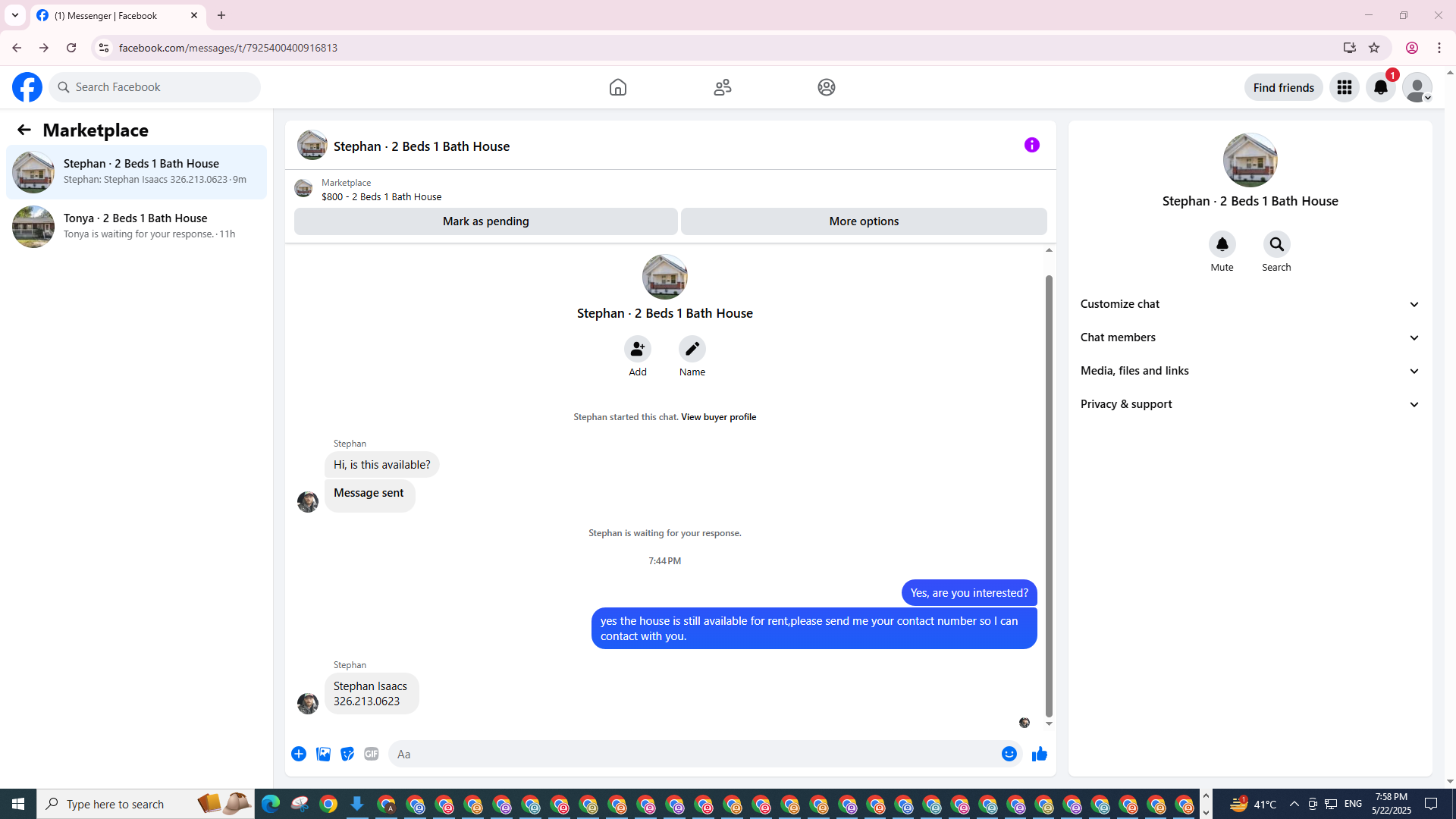
Task: Click message with phone number 326.213.0623
Action: [x=372, y=694]
